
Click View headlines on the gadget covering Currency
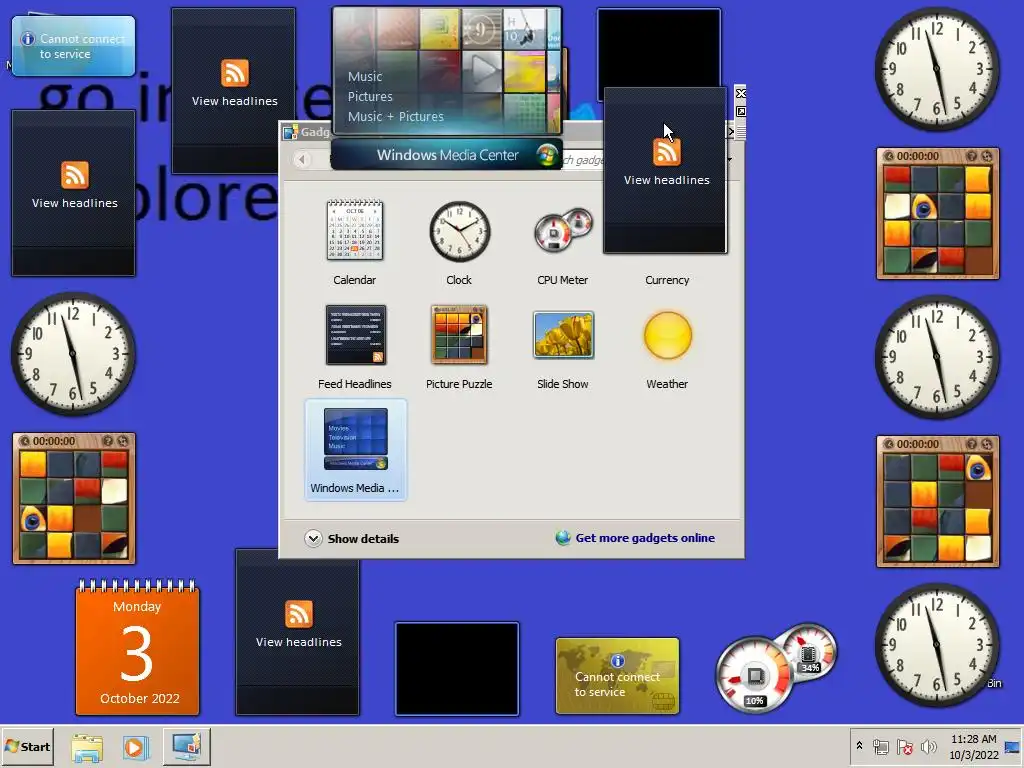(x=666, y=180)
